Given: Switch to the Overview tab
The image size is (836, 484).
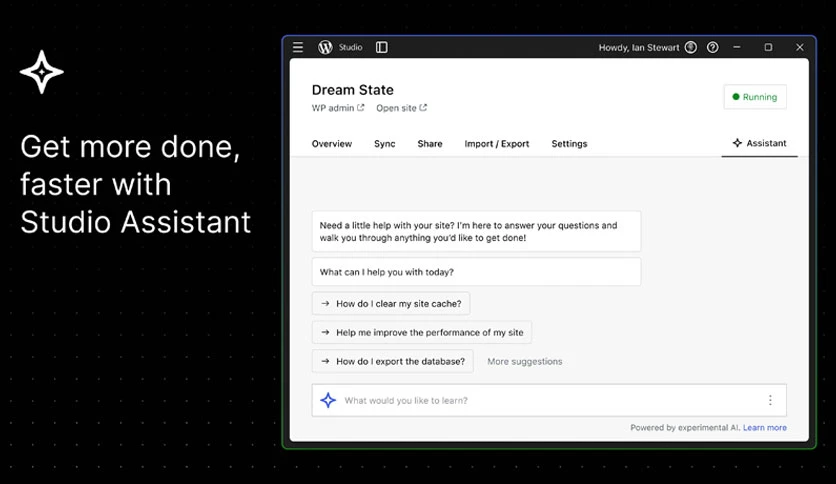Looking at the screenshot, I should point(332,144).
